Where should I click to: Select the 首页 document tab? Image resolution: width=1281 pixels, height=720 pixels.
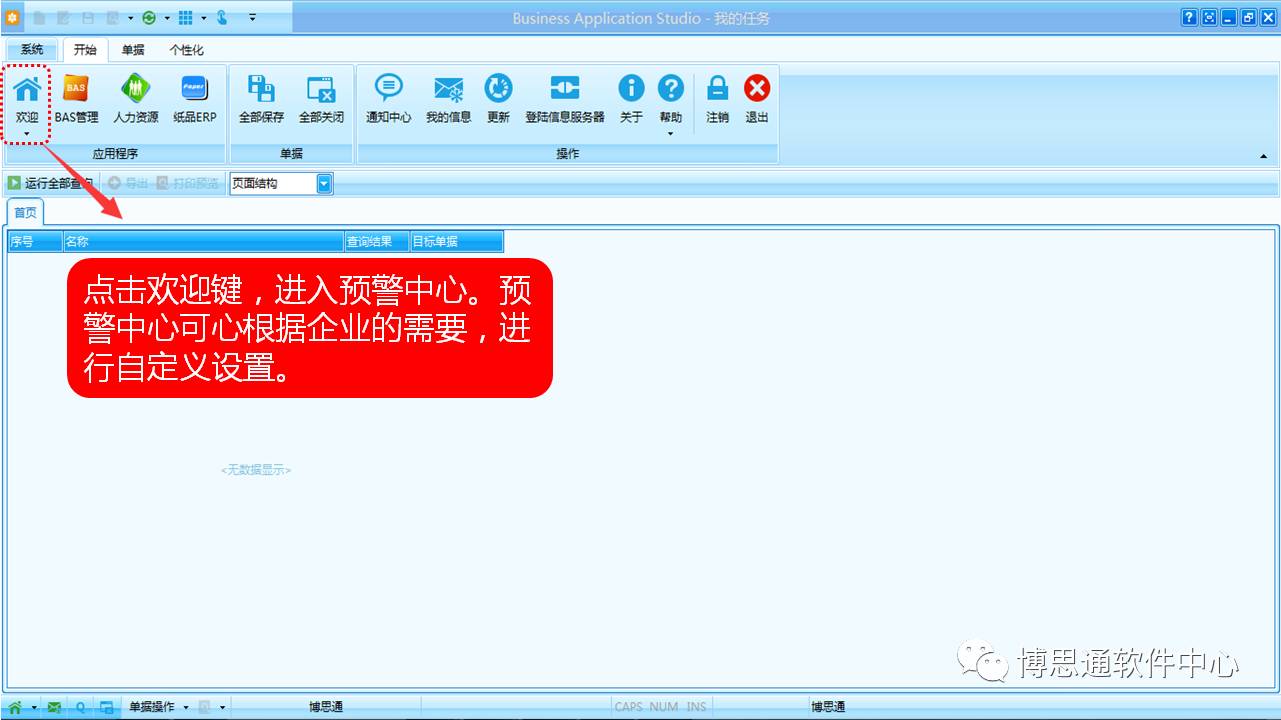coord(25,212)
